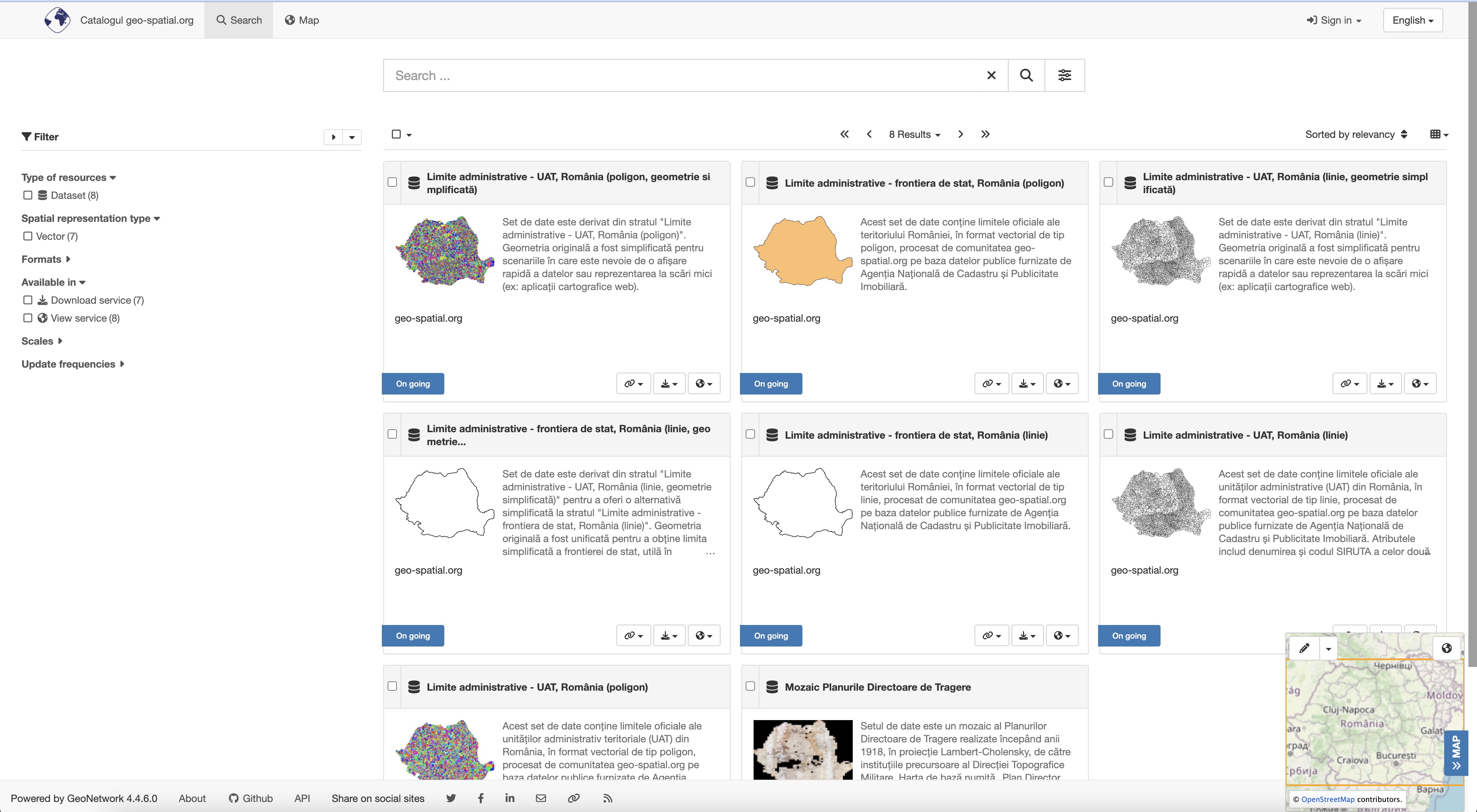Clear the search box with X icon
The height and width of the screenshot is (812, 1477).
(991, 75)
